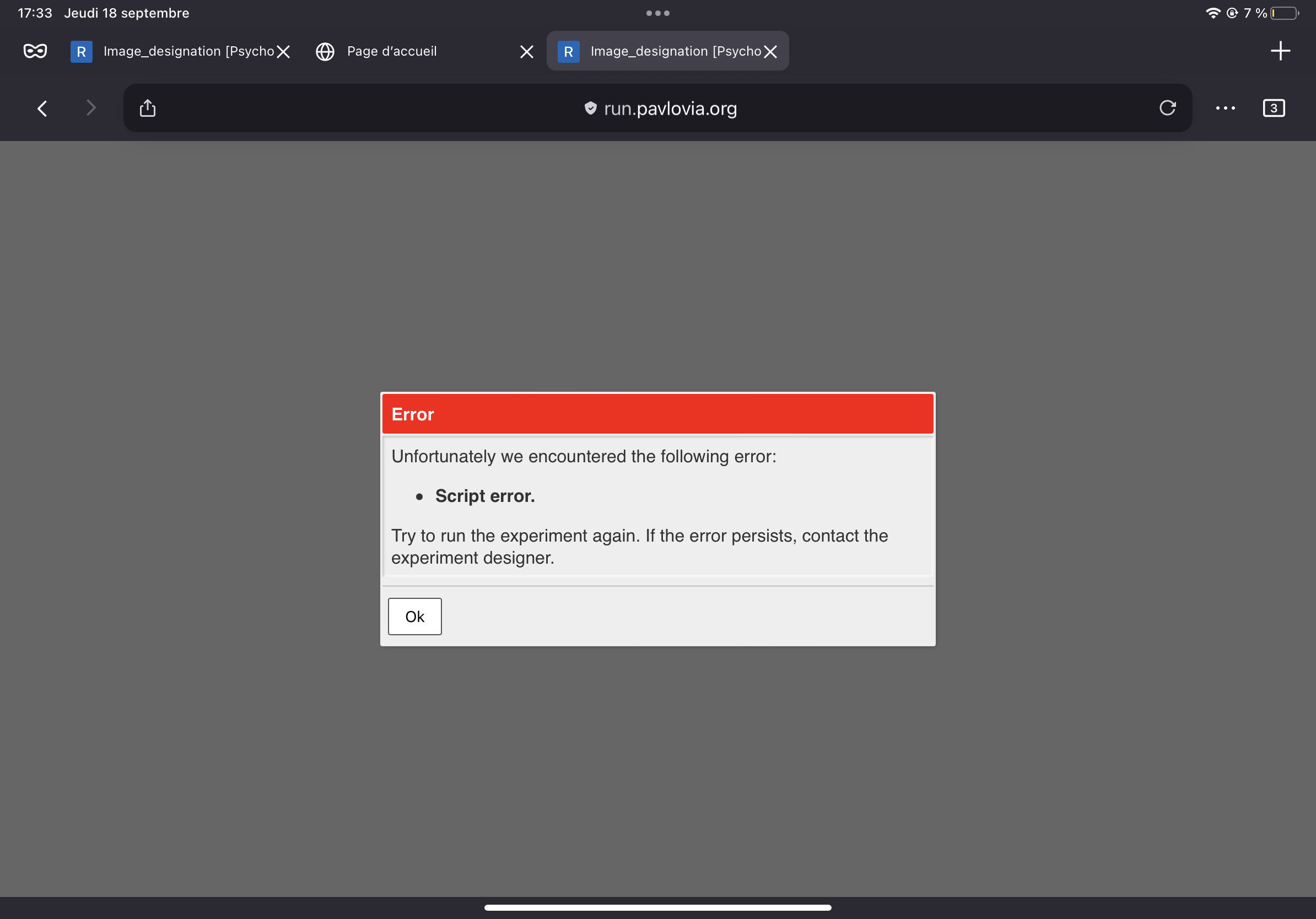Tap the private browsing mask icon
The image size is (1316, 919).
coord(35,51)
